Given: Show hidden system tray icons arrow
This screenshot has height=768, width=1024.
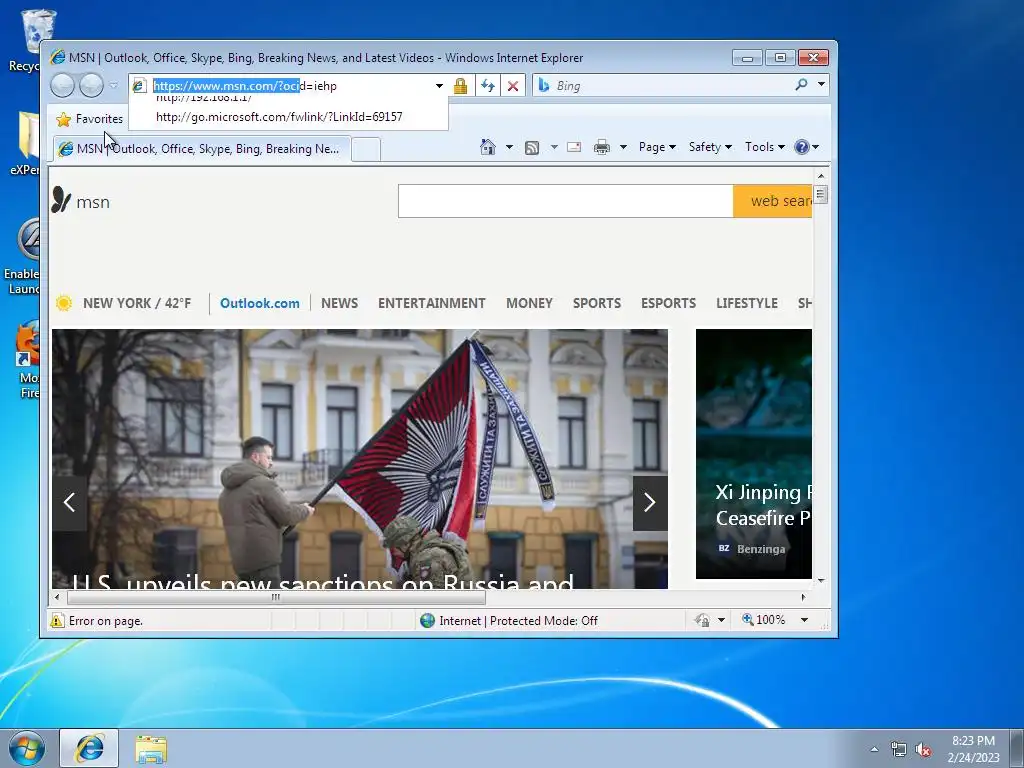Looking at the screenshot, I should 874,749.
